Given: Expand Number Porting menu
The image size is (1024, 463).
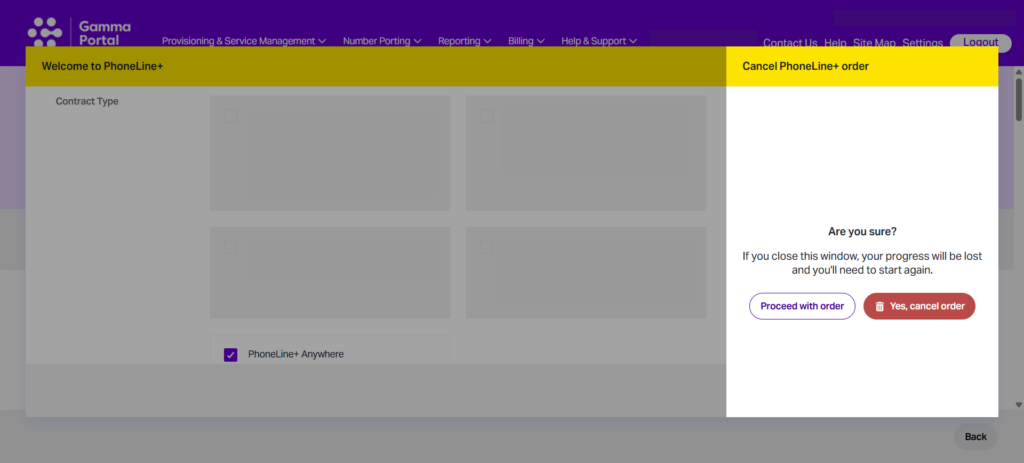Looking at the screenshot, I should (x=382, y=41).
